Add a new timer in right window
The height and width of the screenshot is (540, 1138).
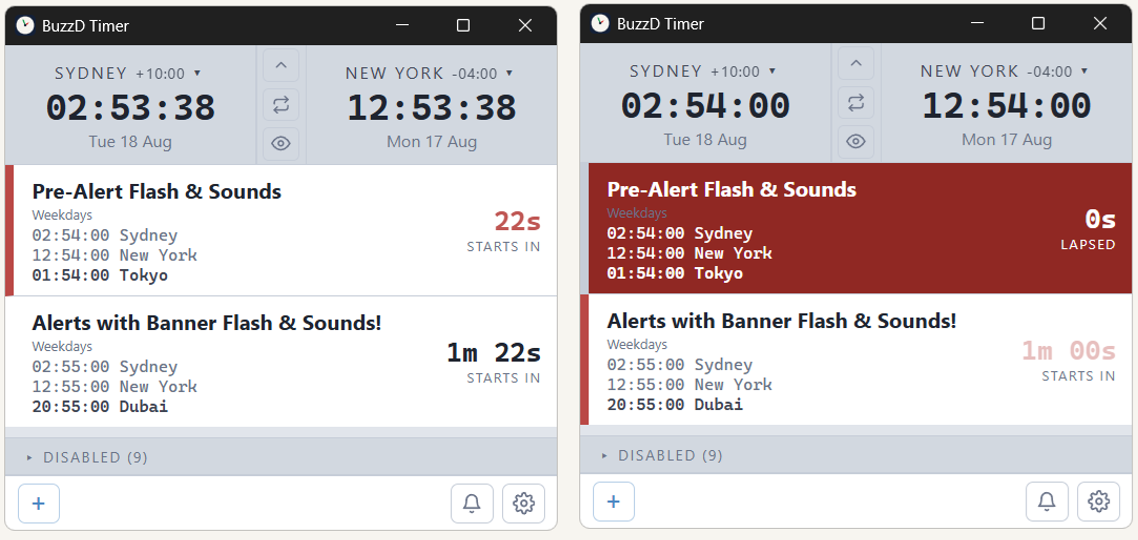pyautogui.click(x=614, y=501)
